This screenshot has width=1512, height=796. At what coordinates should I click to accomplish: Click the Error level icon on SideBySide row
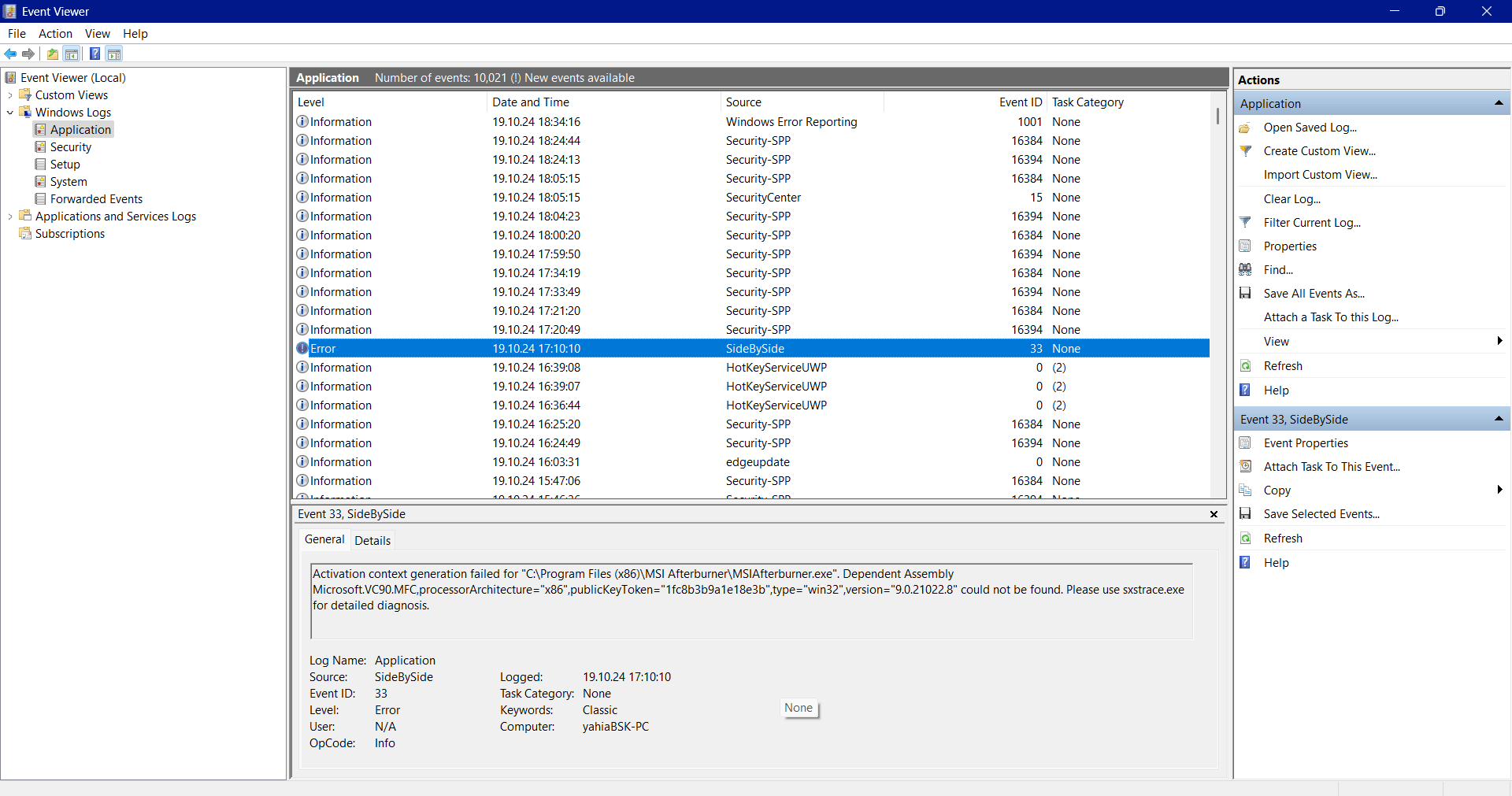click(302, 349)
